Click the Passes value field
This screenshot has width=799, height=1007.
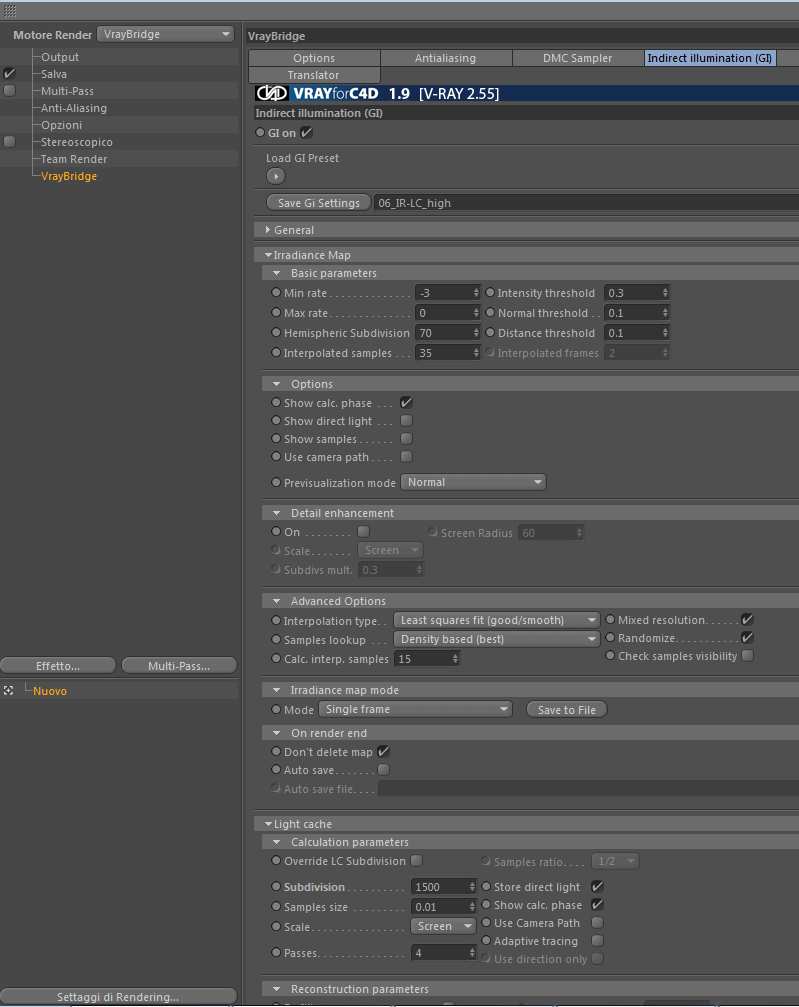(x=440, y=953)
